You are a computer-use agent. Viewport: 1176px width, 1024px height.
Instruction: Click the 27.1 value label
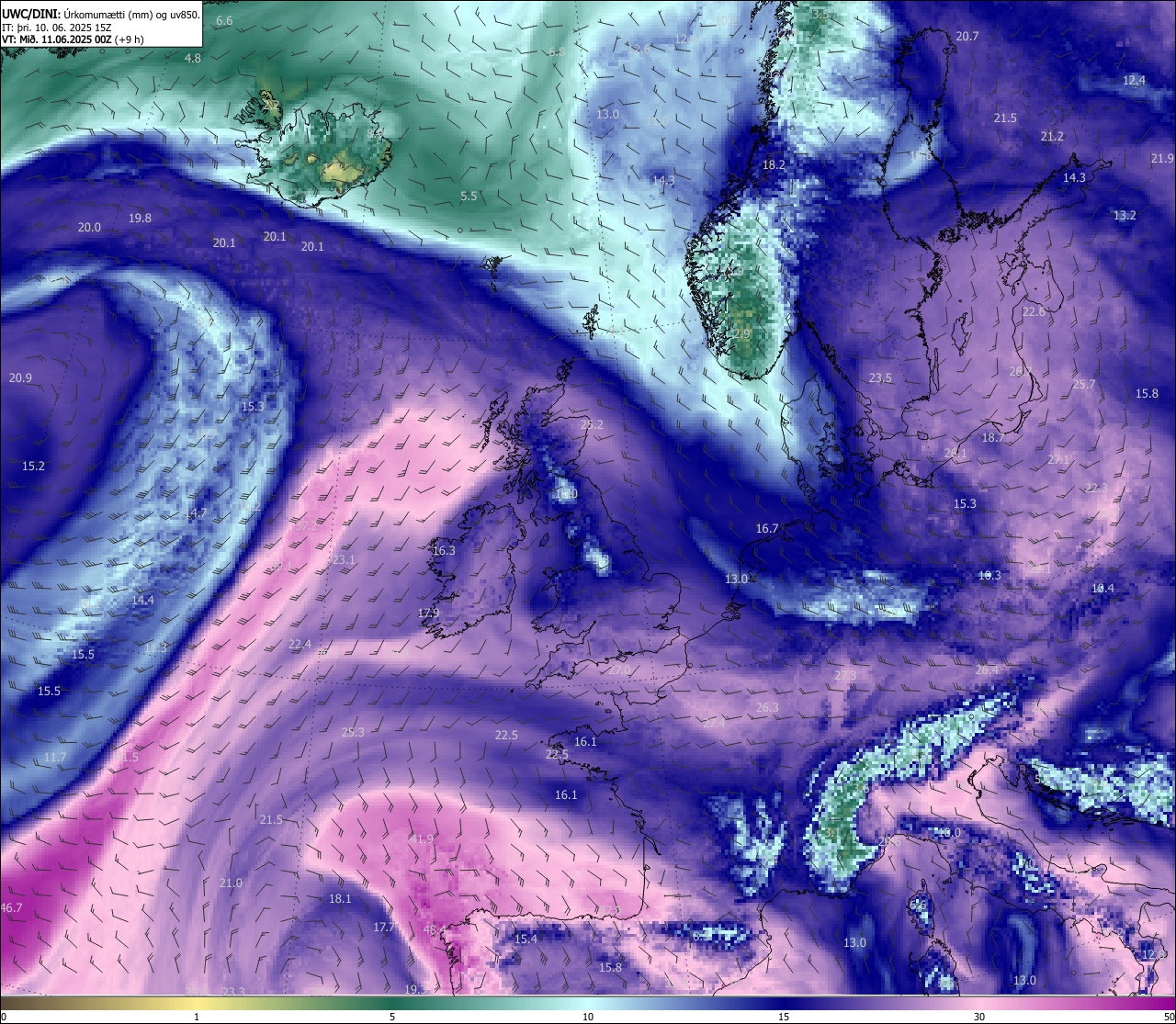(x=1059, y=459)
